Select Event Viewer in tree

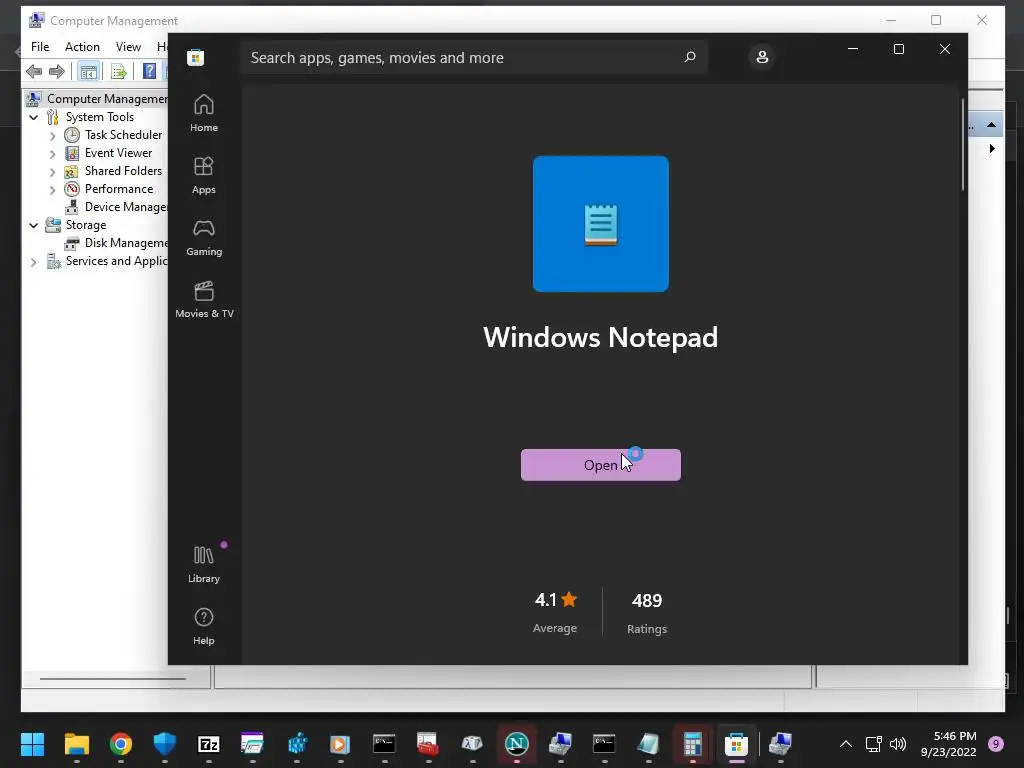tap(118, 153)
